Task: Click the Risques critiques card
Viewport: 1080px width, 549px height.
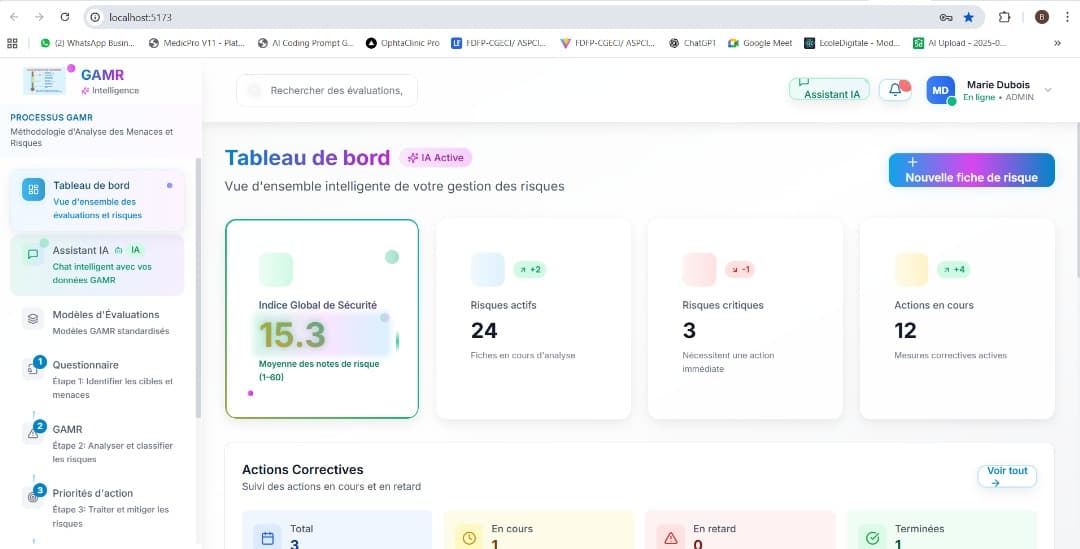Action: pyautogui.click(x=745, y=318)
